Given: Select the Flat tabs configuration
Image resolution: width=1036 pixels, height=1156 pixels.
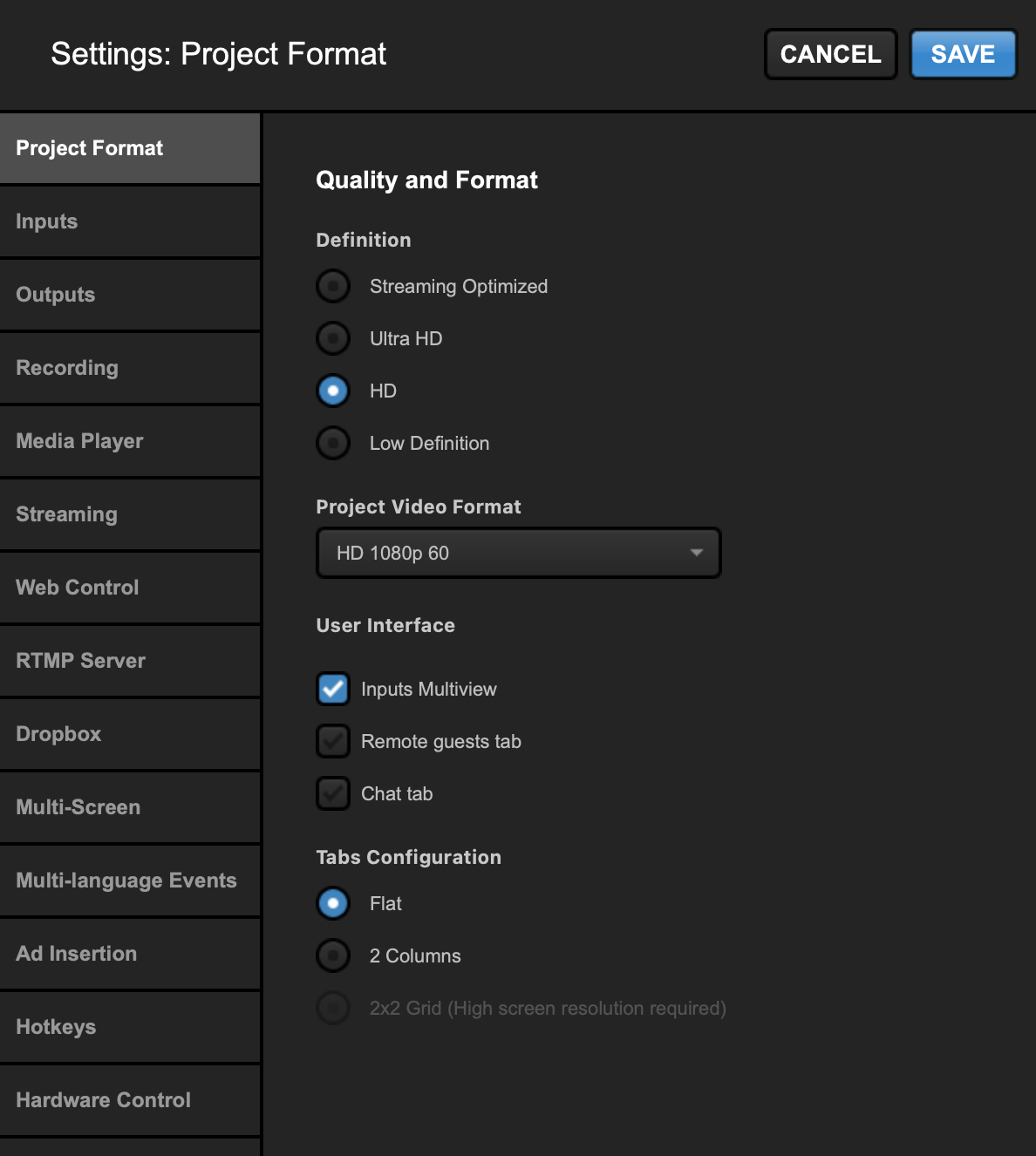Looking at the screenshot, I should pyautogui.click(x=333, y=903).
